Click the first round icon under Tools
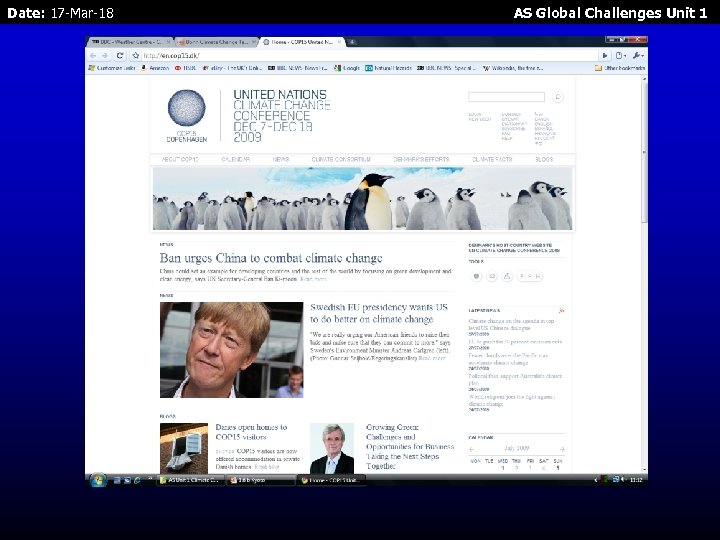Viewport: 720px width, 540px height. 476,276
